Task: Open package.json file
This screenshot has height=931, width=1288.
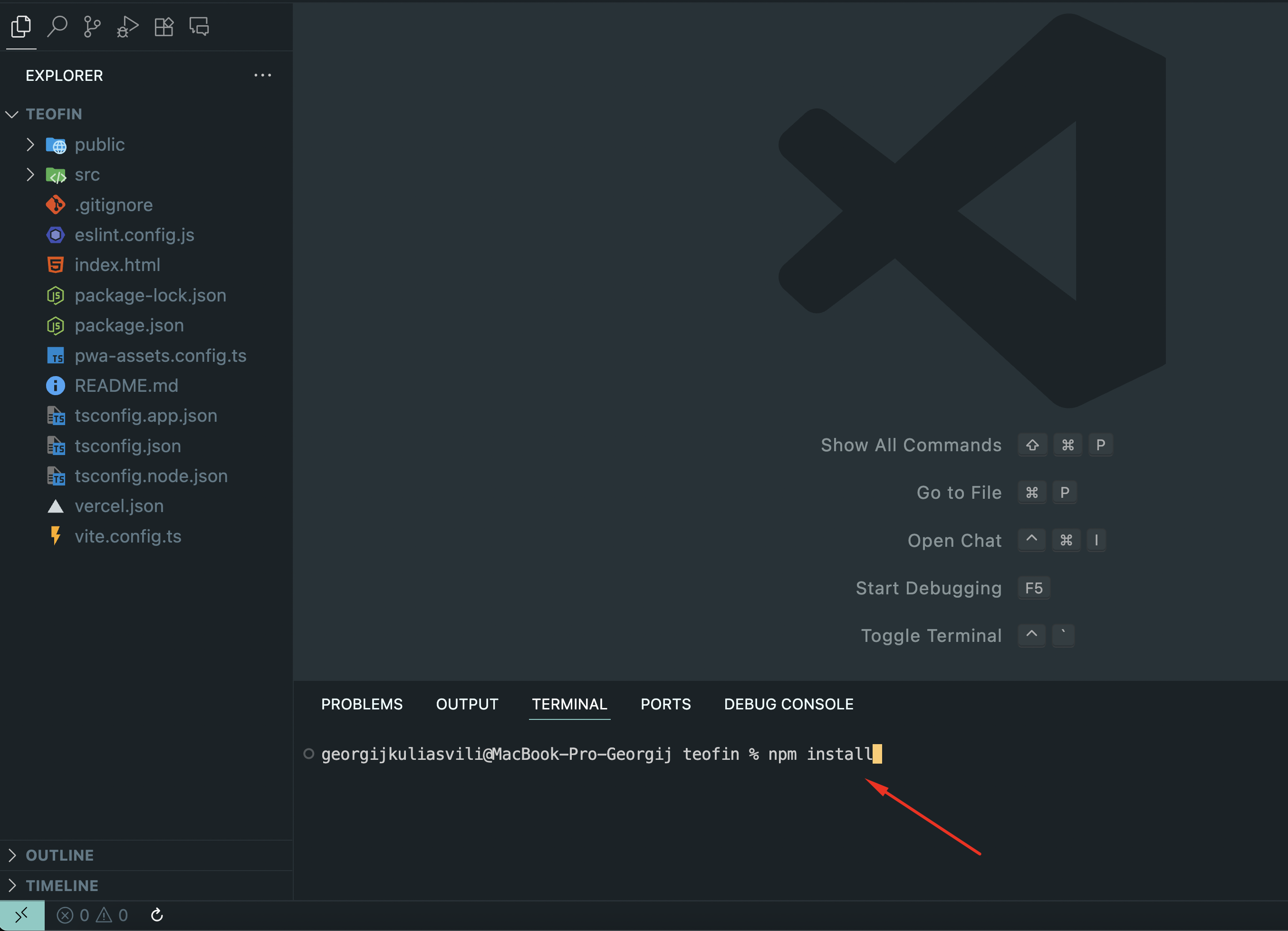Action: (129, 326)
